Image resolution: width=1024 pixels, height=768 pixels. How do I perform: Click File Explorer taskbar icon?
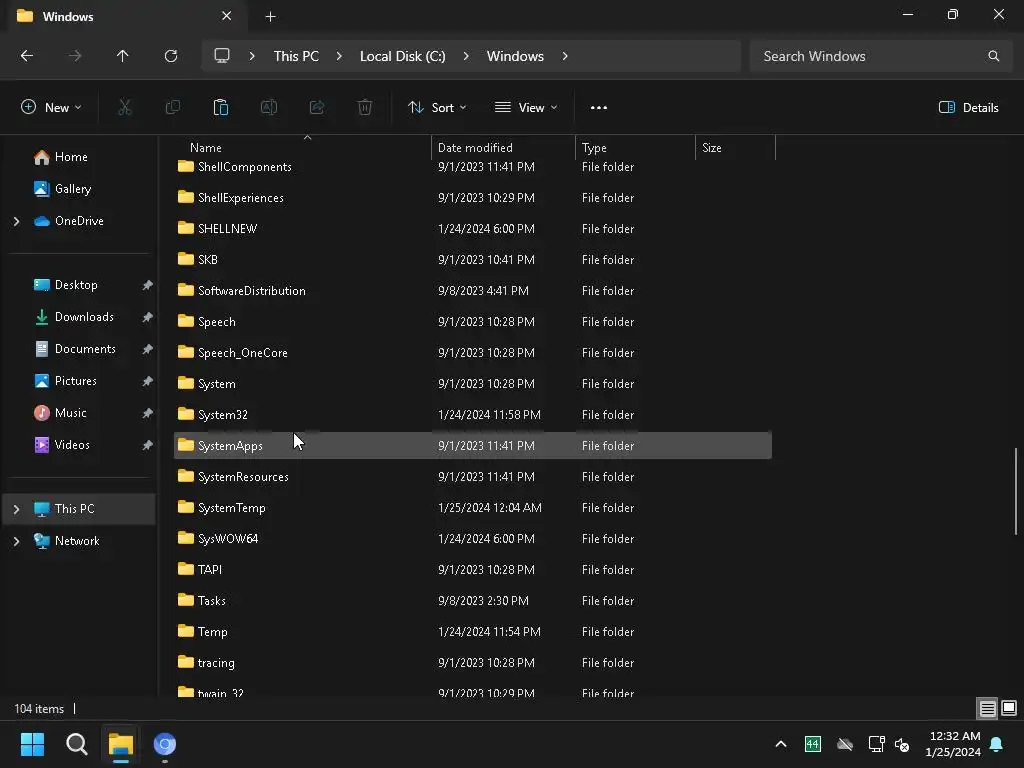[x=121, y=744]
